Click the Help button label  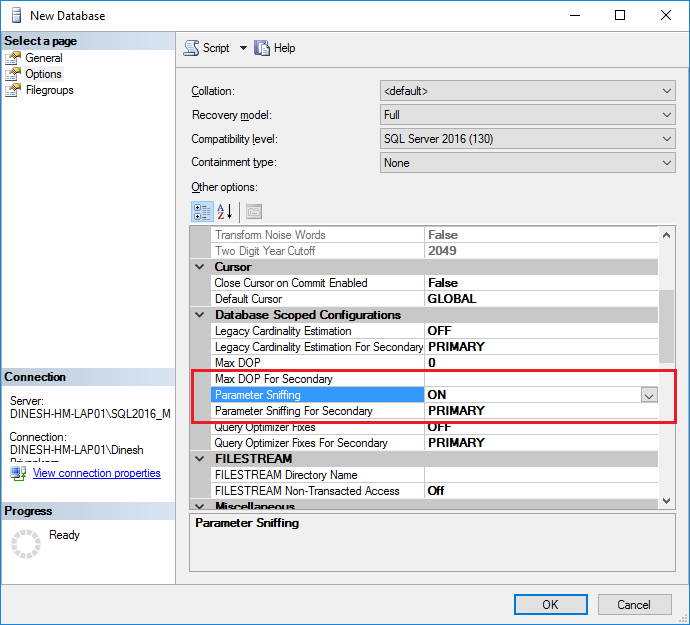[284, 48]
